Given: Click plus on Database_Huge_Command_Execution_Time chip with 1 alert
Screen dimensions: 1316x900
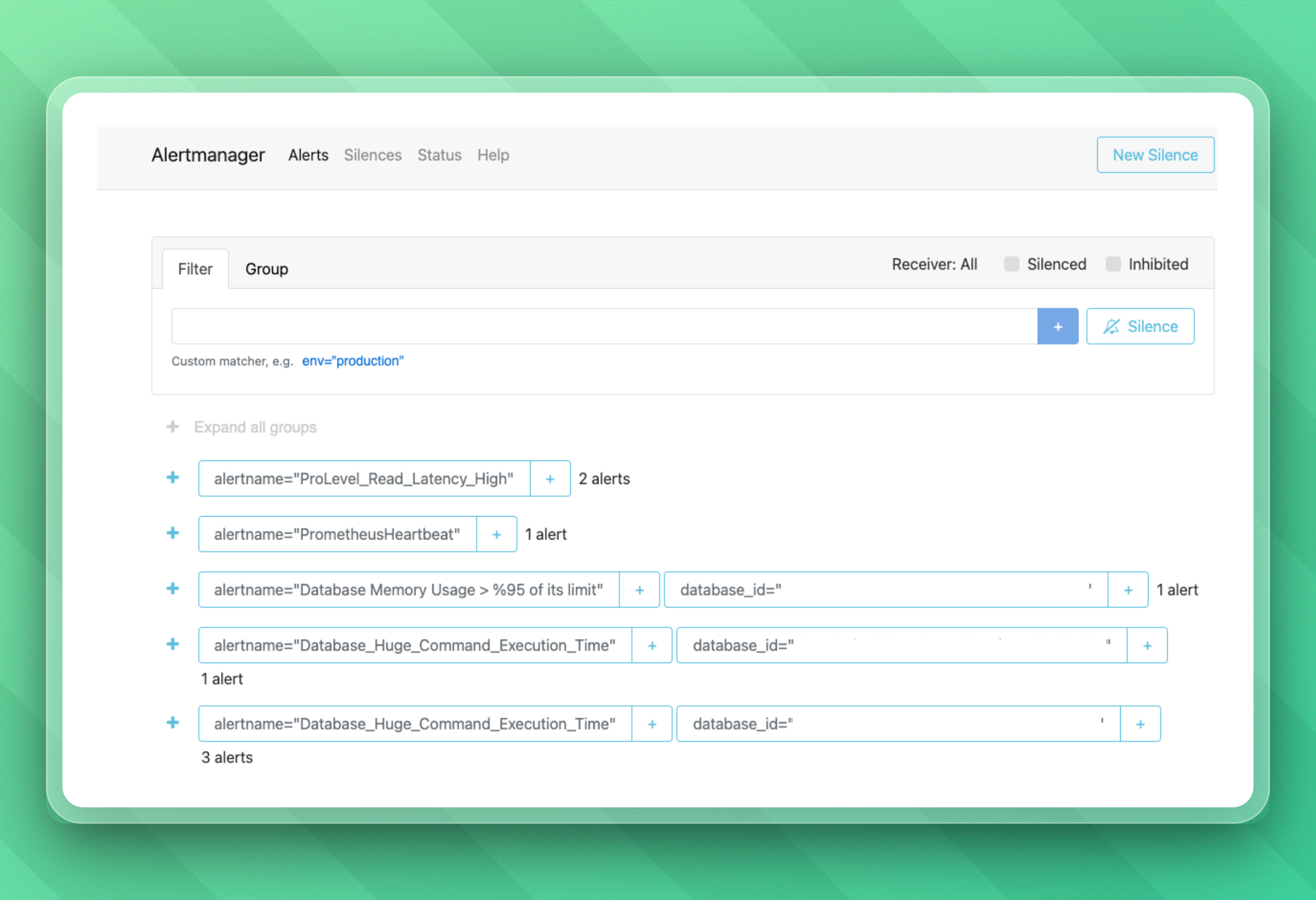Looking at the screenshot, I should pyautogui.click(x=652, y=645).
